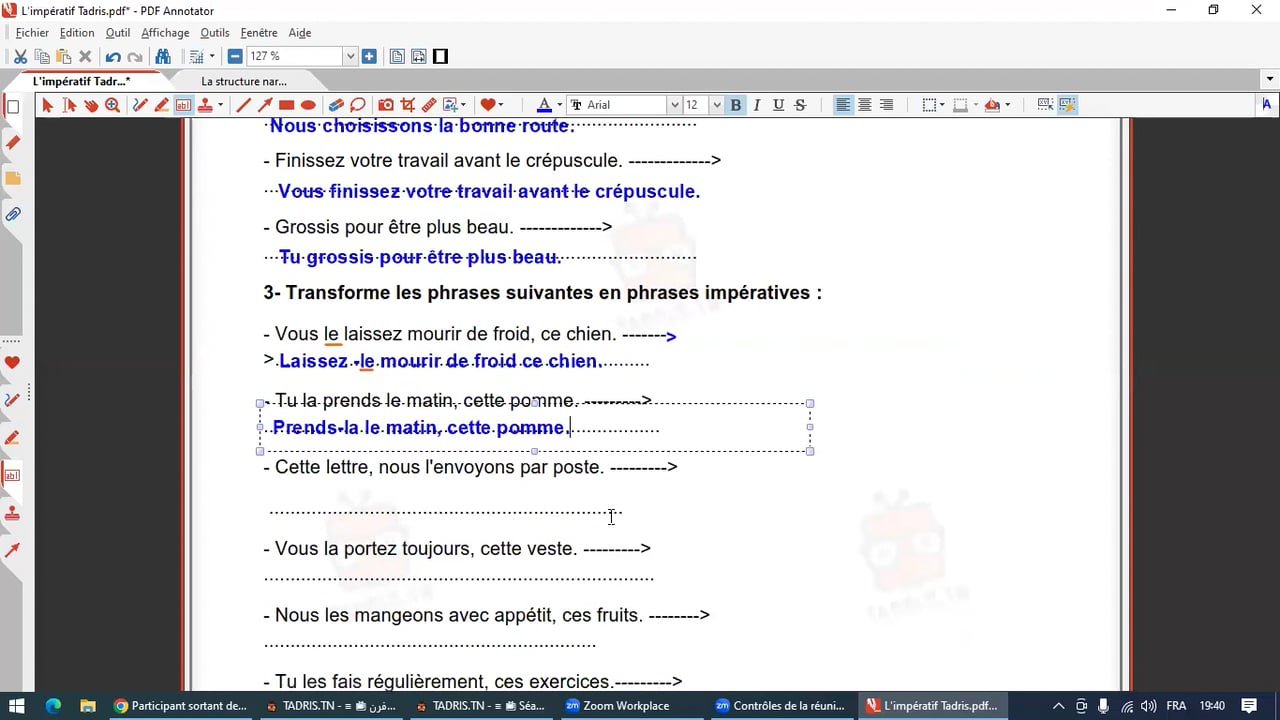Toggle Underline formatting button
1280x720 pixels.
(x=779, y=105)
